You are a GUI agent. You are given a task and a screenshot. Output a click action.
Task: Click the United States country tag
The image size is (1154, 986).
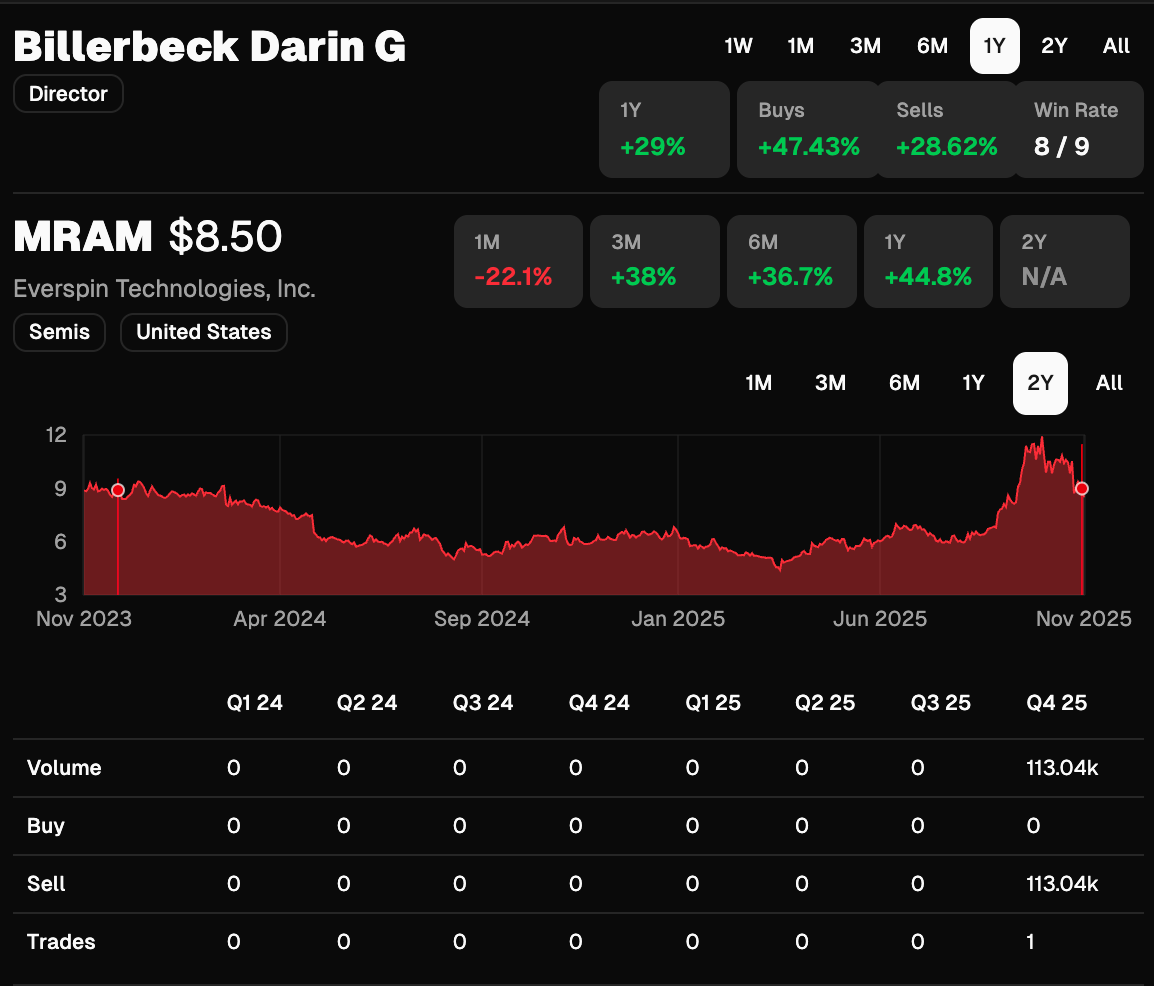pos(204,332)
